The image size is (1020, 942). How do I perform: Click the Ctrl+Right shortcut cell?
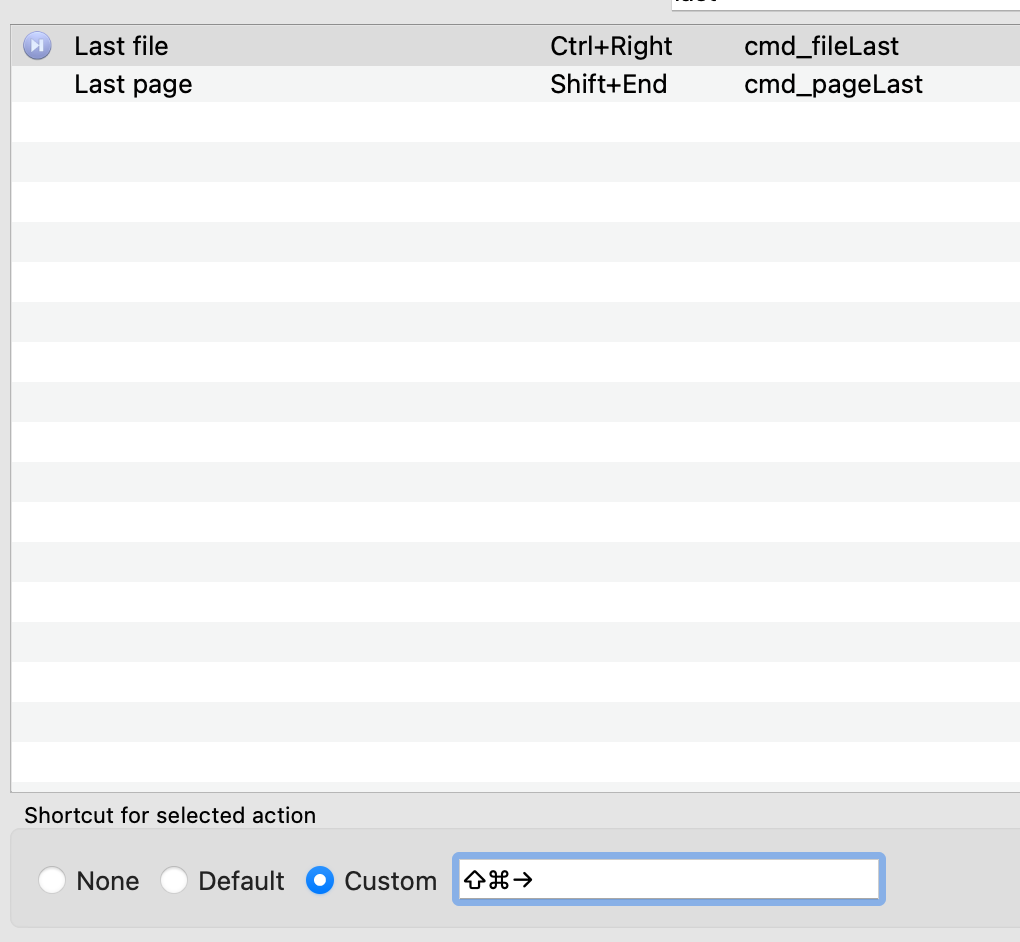pyautogui.click(x=611, y=46)
